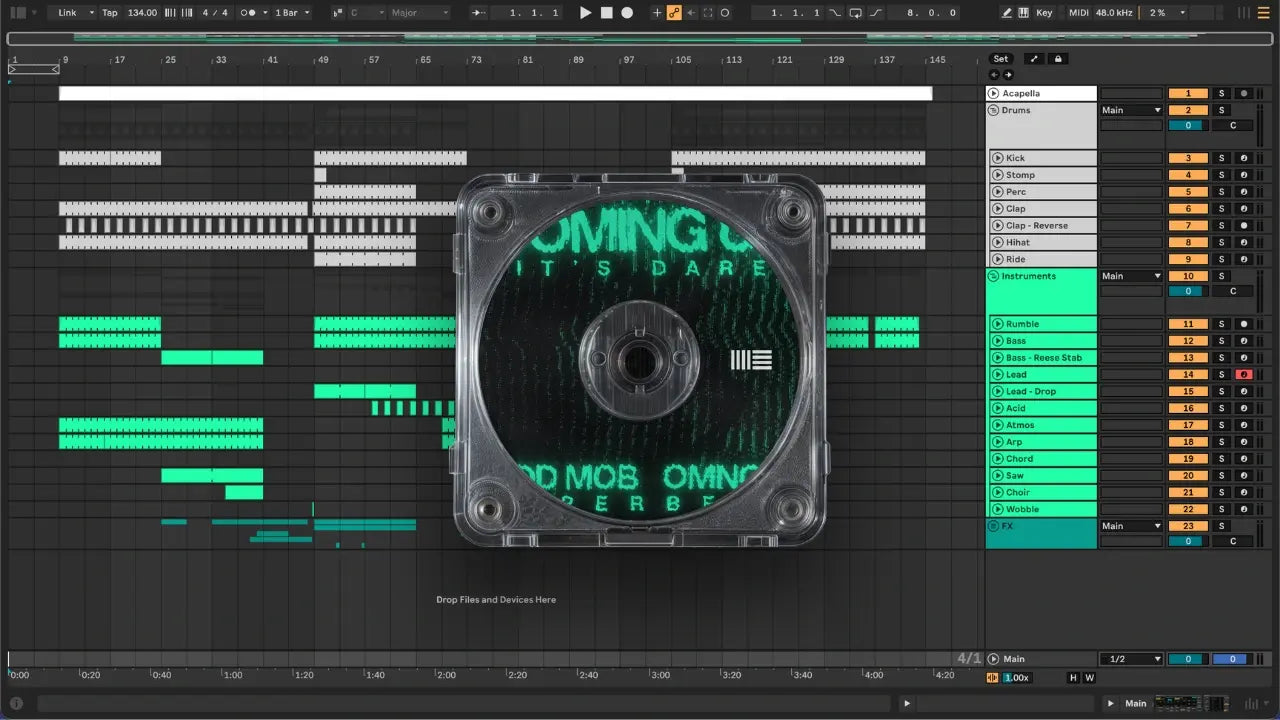
Task: Toggle track activator 11 for Rumble
Action: click(1188, 324)
